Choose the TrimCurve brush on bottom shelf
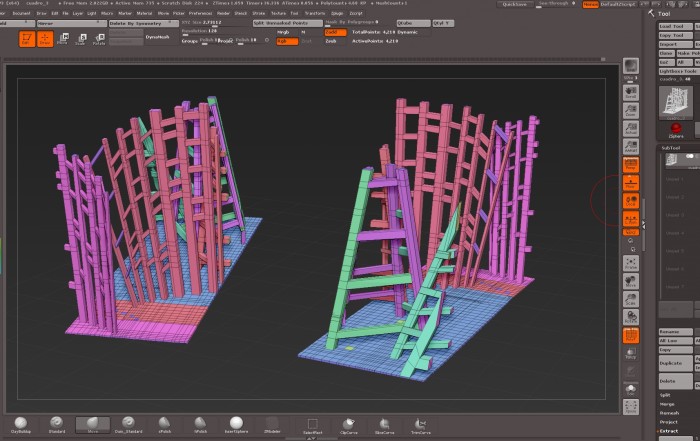700x441 pixels. pyautogui.click(x=421, y=424)
